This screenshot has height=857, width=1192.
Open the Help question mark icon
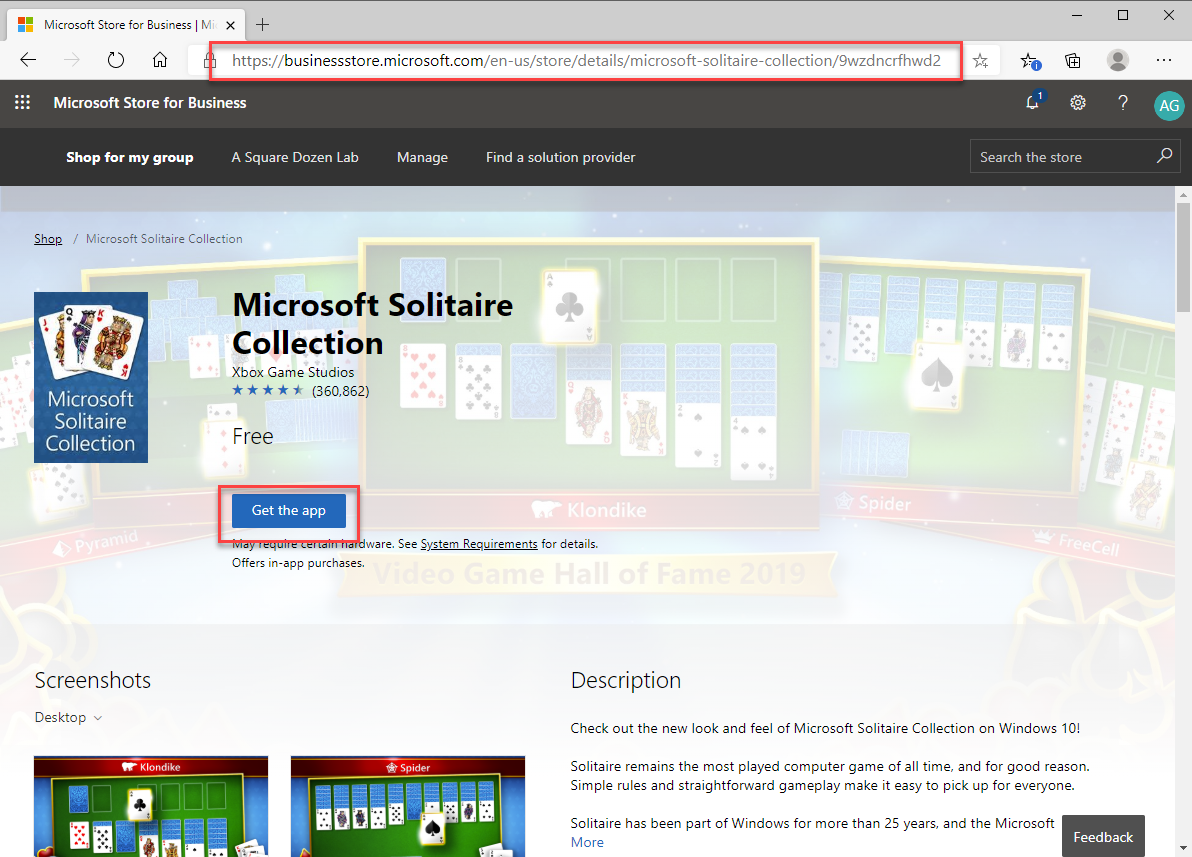point(1123,103)
